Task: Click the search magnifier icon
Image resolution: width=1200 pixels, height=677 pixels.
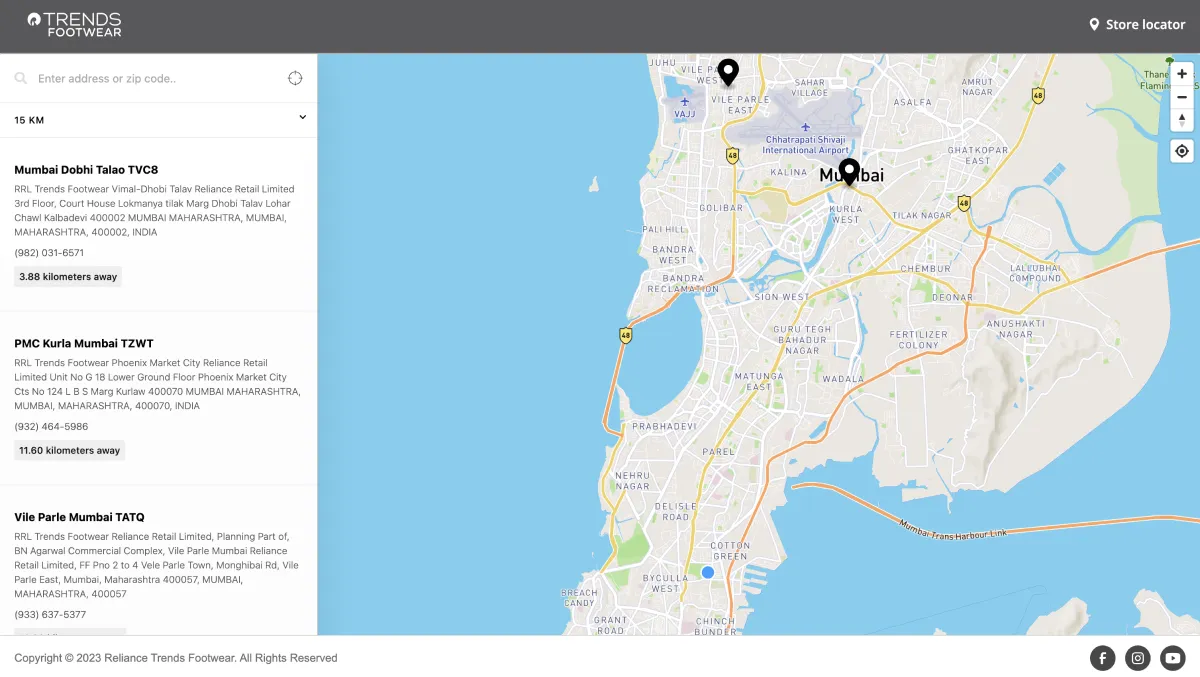Action: click(x=20, y=78)
